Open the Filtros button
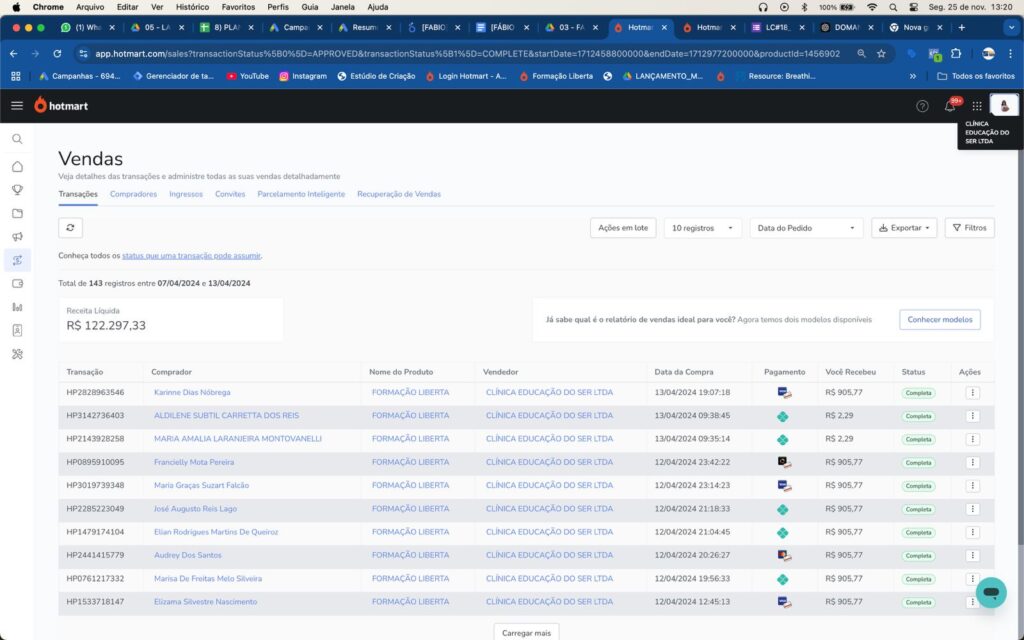The height and width of the screenshot is (640, 1024). (x=970, y=228)
